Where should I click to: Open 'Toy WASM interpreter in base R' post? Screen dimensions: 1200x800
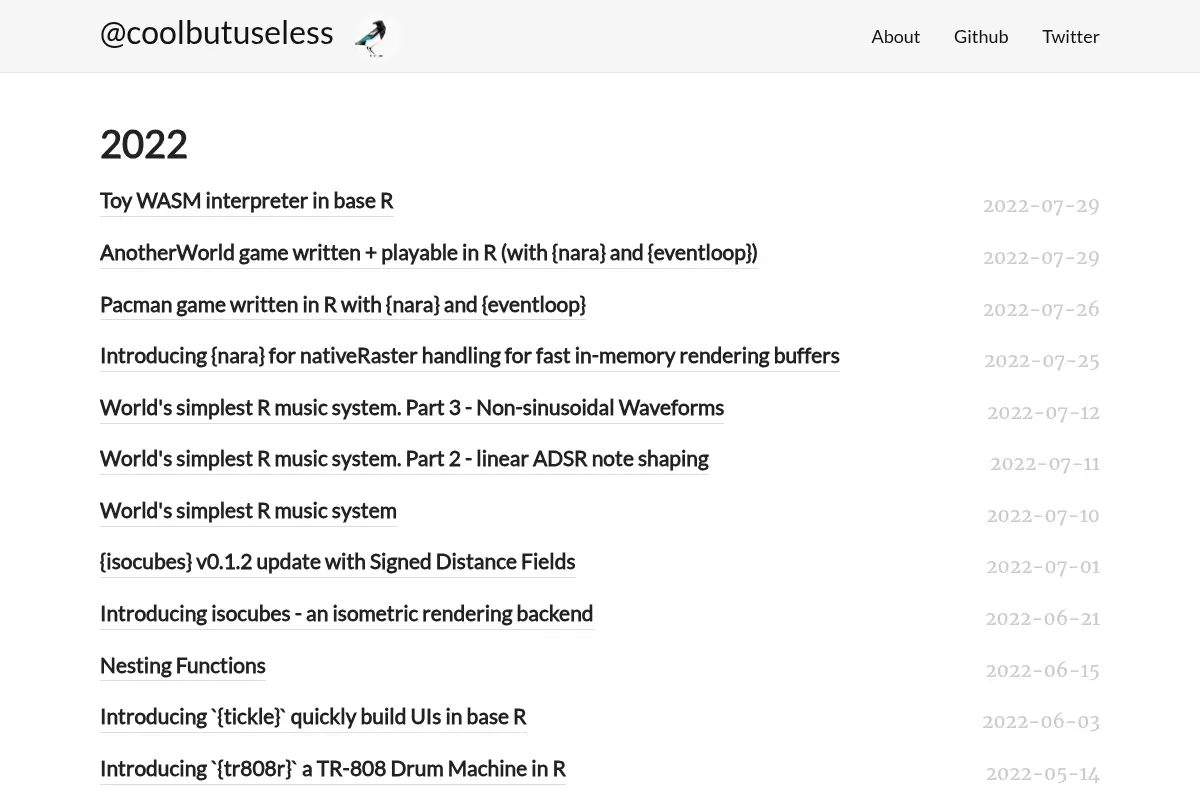[247, 201]
